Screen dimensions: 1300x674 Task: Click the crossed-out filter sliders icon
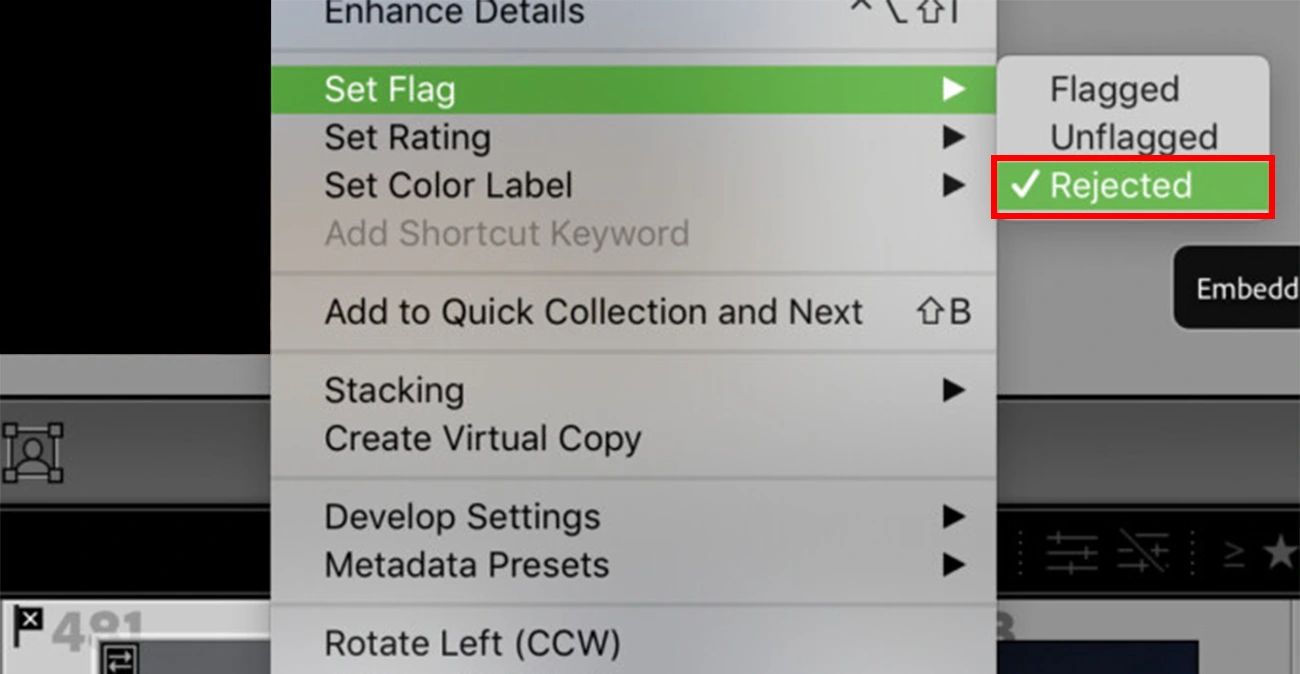pos(1143,552)
